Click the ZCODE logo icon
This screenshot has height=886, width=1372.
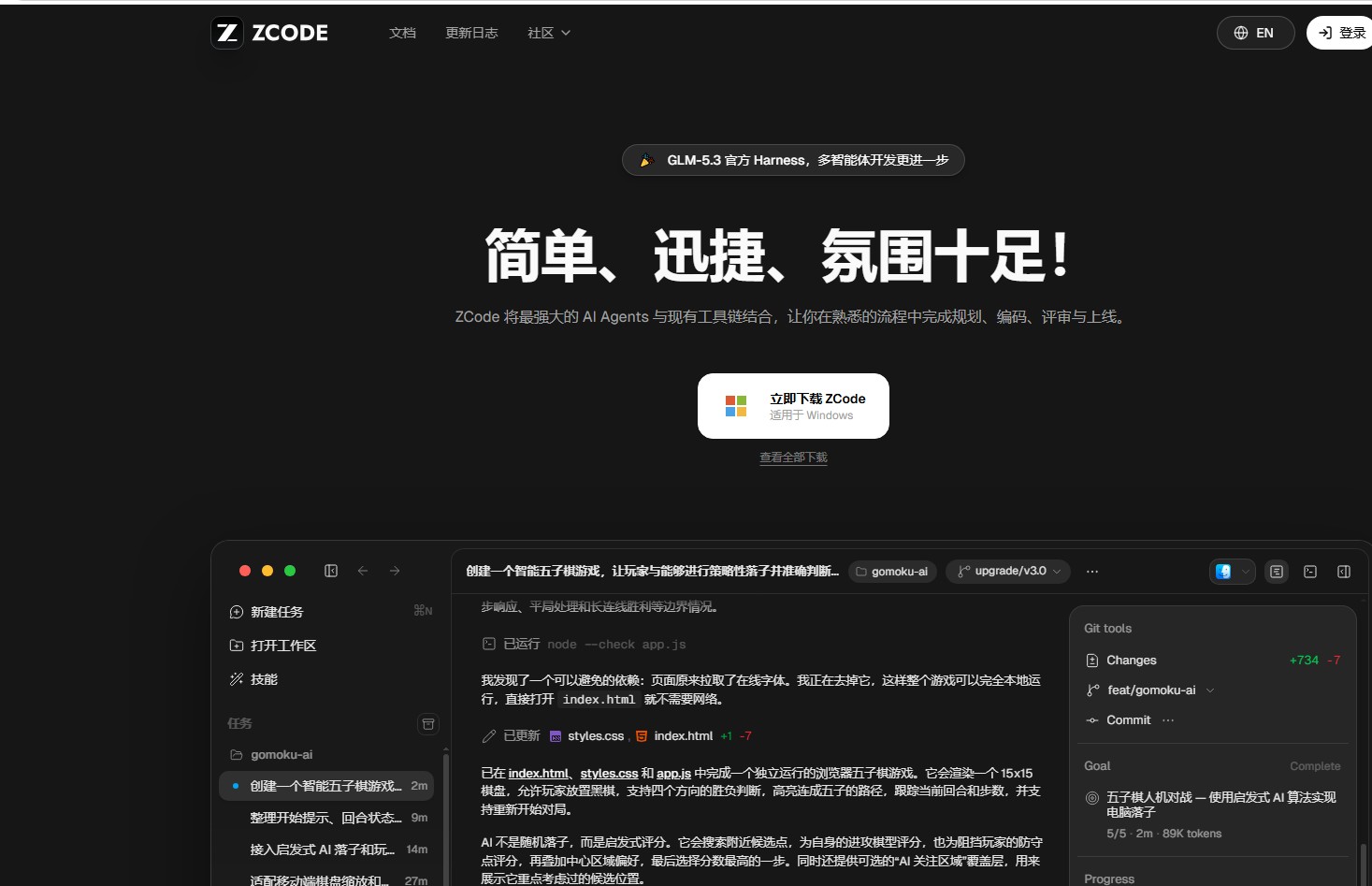coord(227,33)
